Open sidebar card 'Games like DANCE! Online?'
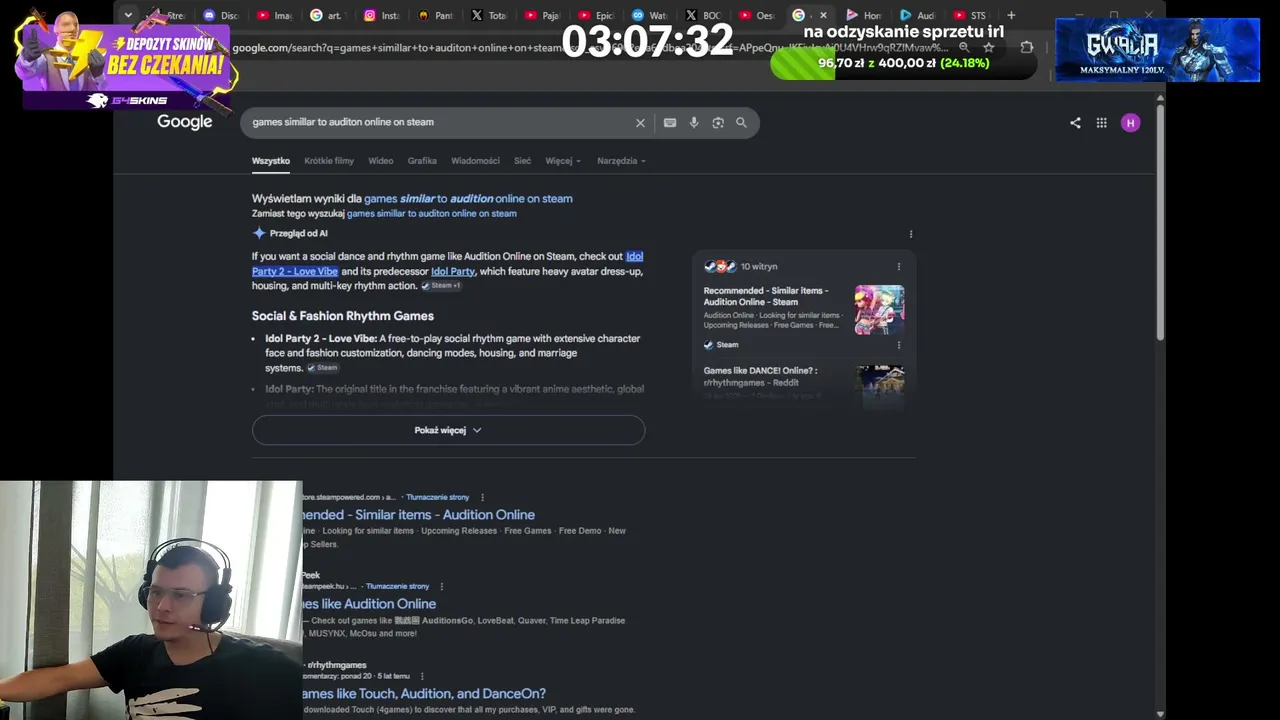1280x720 pixels. (761, 376)
